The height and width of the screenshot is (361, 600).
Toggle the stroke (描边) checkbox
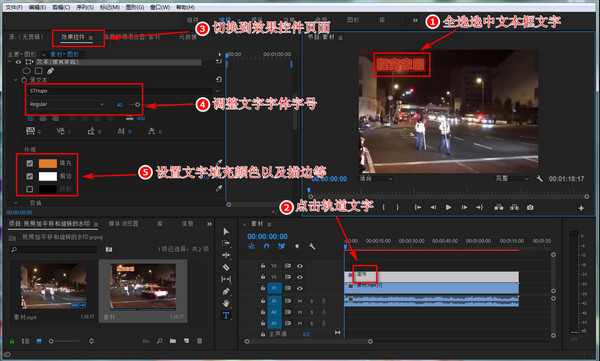[x=29, y=176]
